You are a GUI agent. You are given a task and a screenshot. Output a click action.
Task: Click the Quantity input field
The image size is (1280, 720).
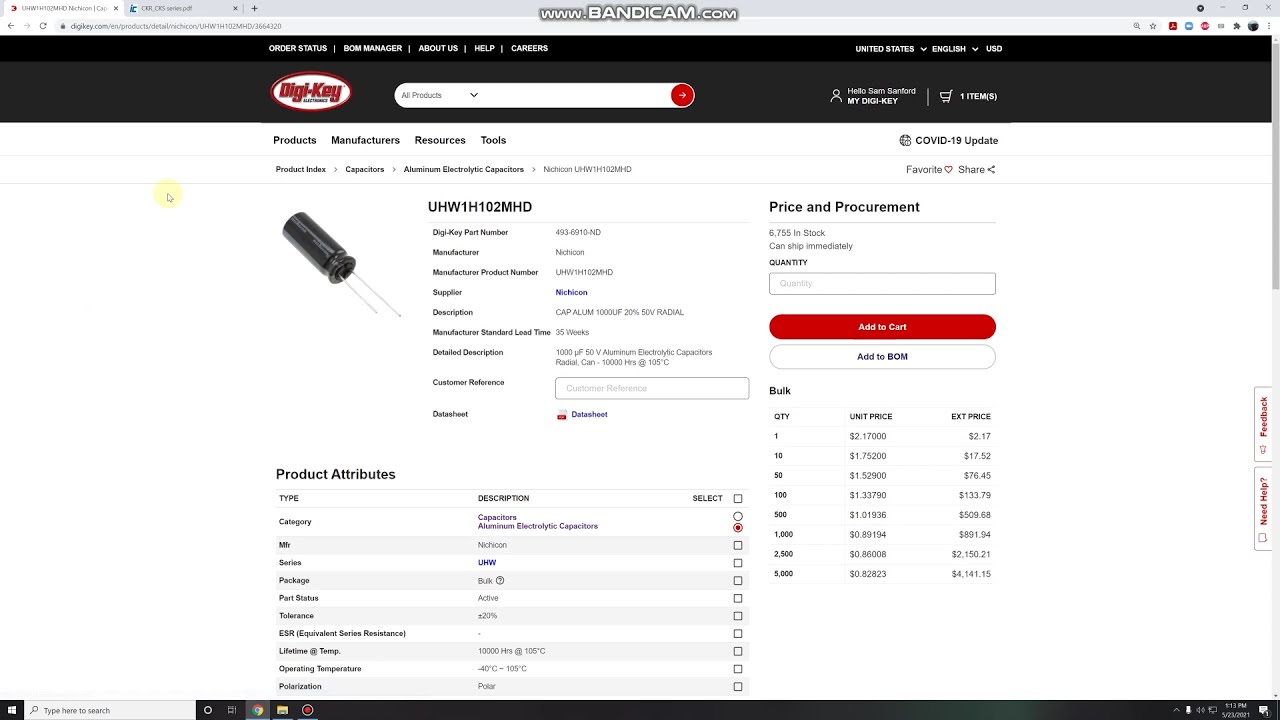(882, 283)
